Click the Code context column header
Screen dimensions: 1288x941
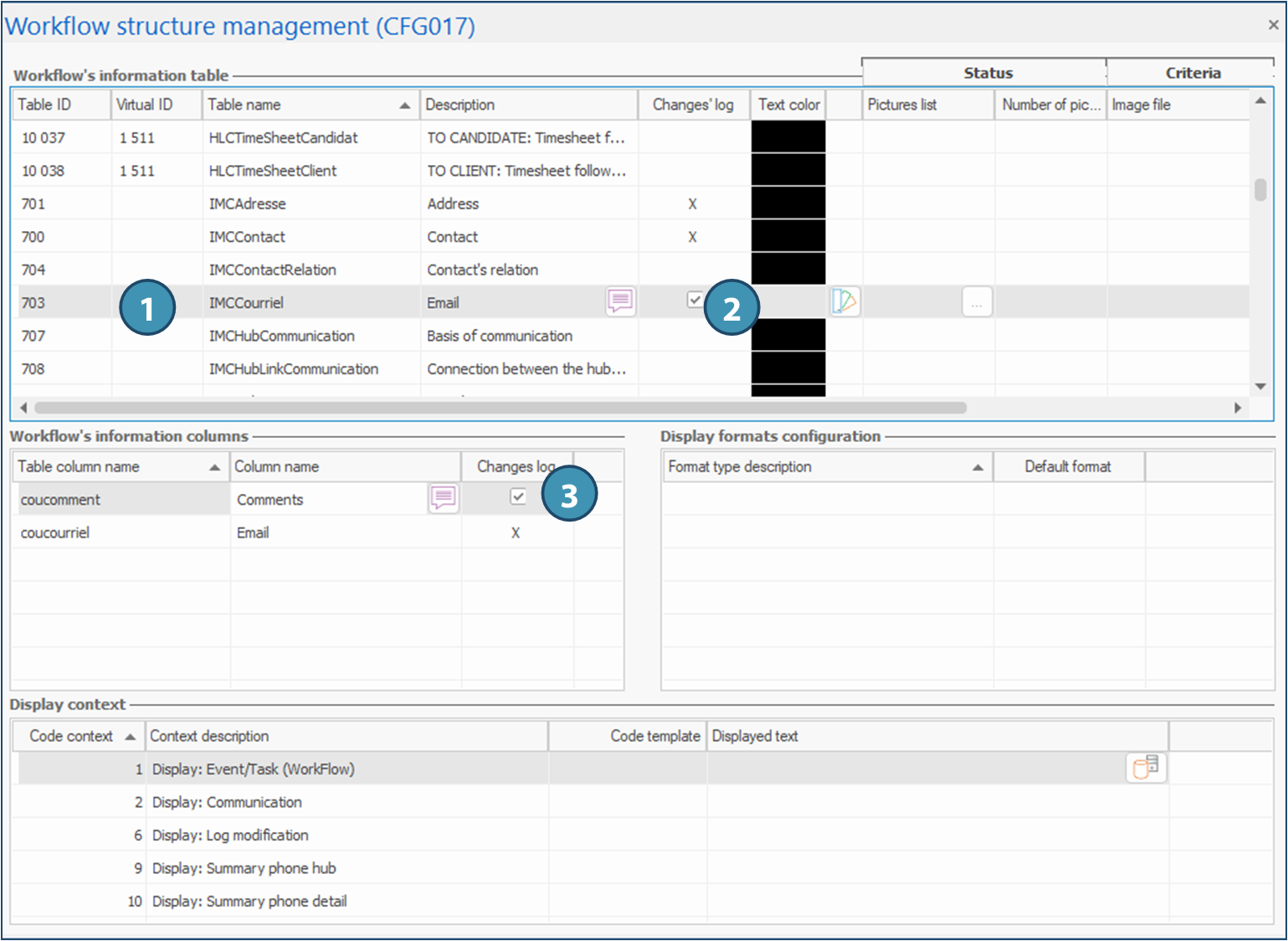72,736
